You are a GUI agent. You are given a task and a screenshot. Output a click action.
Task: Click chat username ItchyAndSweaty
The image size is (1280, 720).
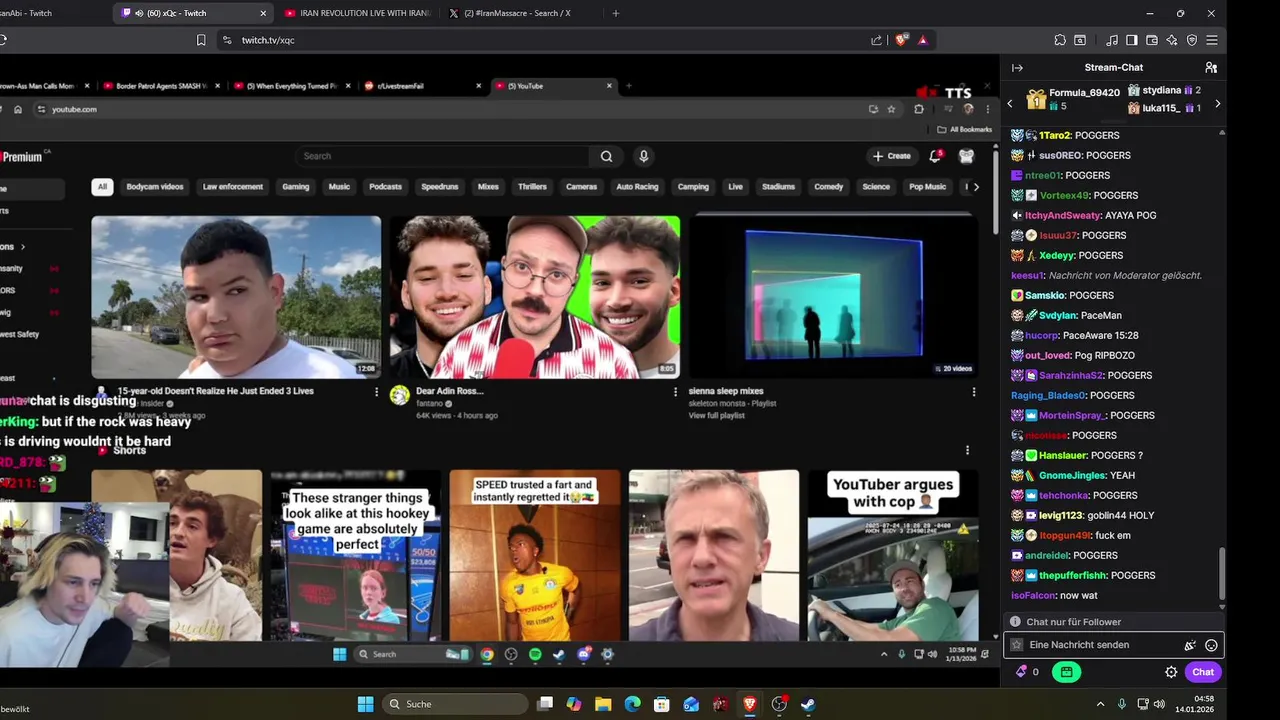[x=1062, y=215]
